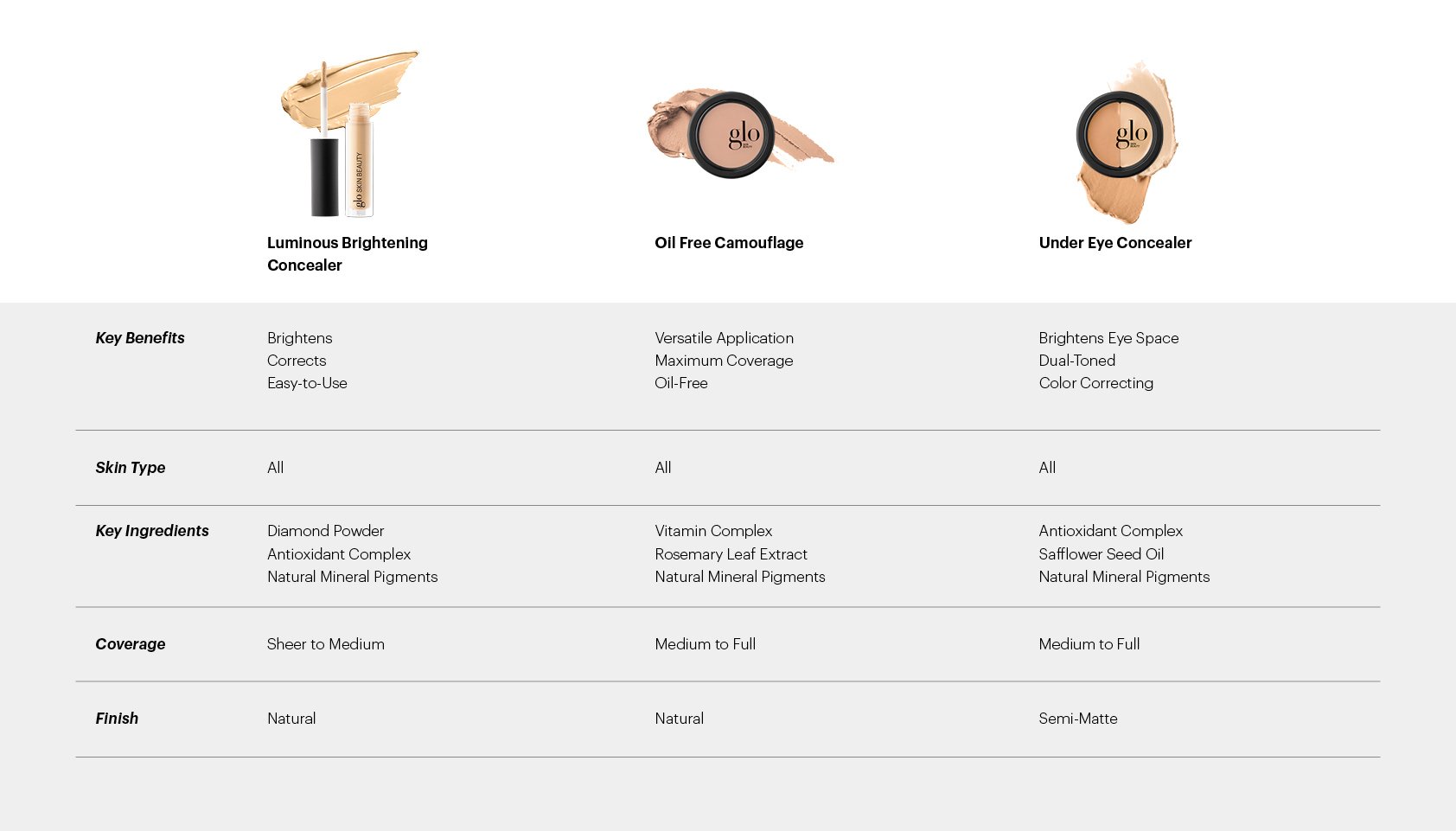Open the Luminous Brightening Concealer product title
Screen dimensions: 1456x831
(x=347, y=253)
